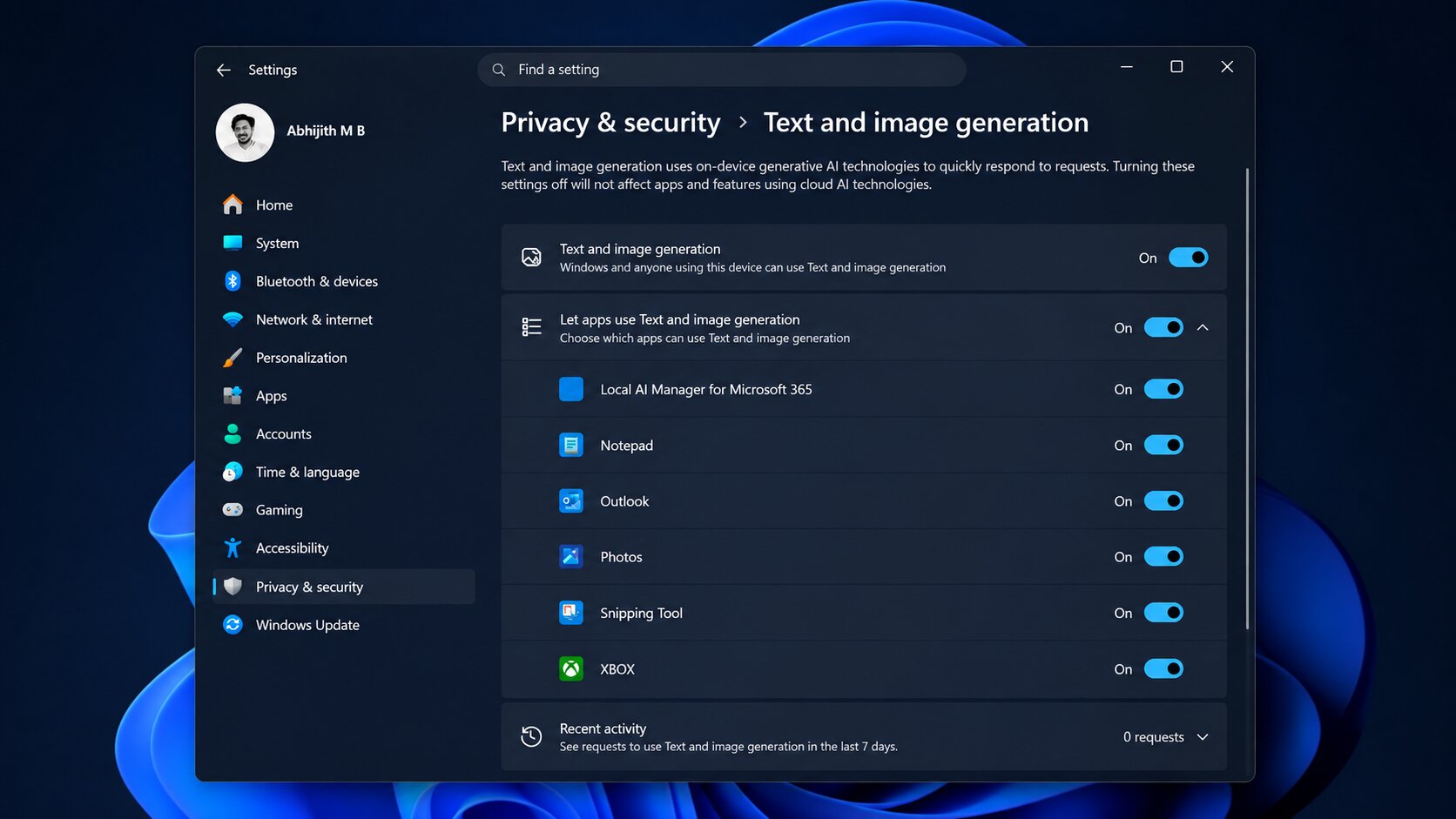Viewport: 1456px width, 819px height.
Task: Click the Abhijith M B account name
Action: point(326,131)
